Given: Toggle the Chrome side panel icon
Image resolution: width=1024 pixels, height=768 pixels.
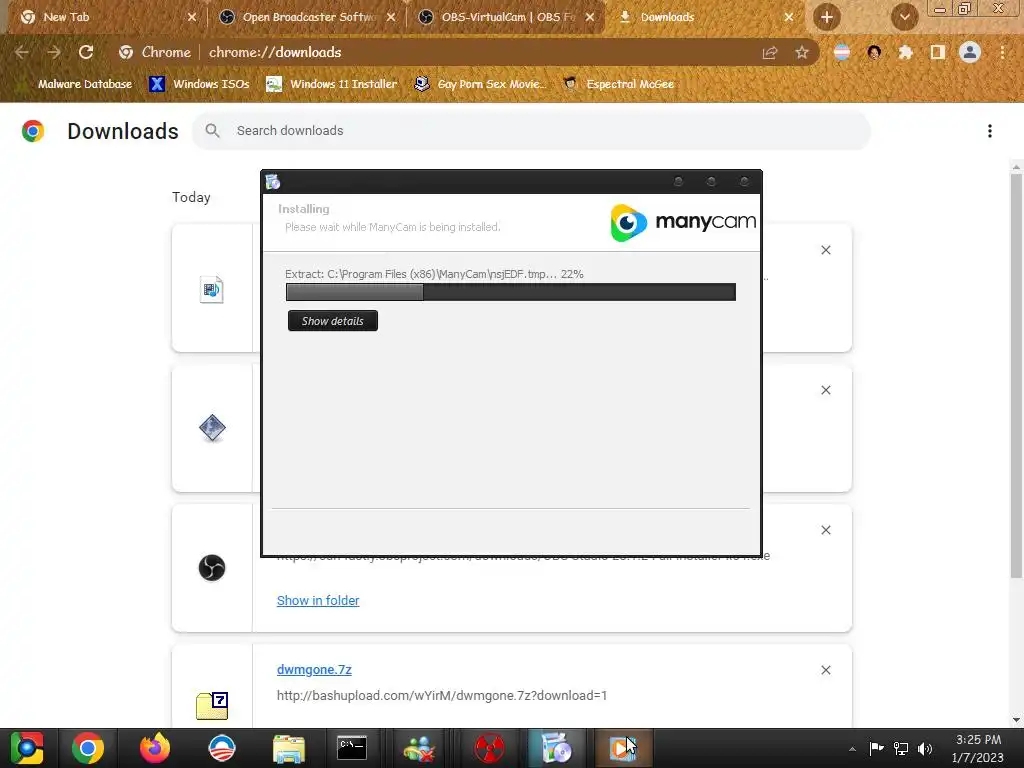Looking at the screenshot, I should coord(938,52).
